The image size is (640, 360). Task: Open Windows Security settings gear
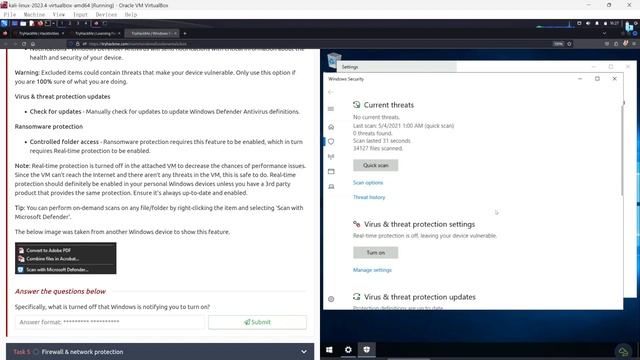pyautogui.click(x=331, y=299)
